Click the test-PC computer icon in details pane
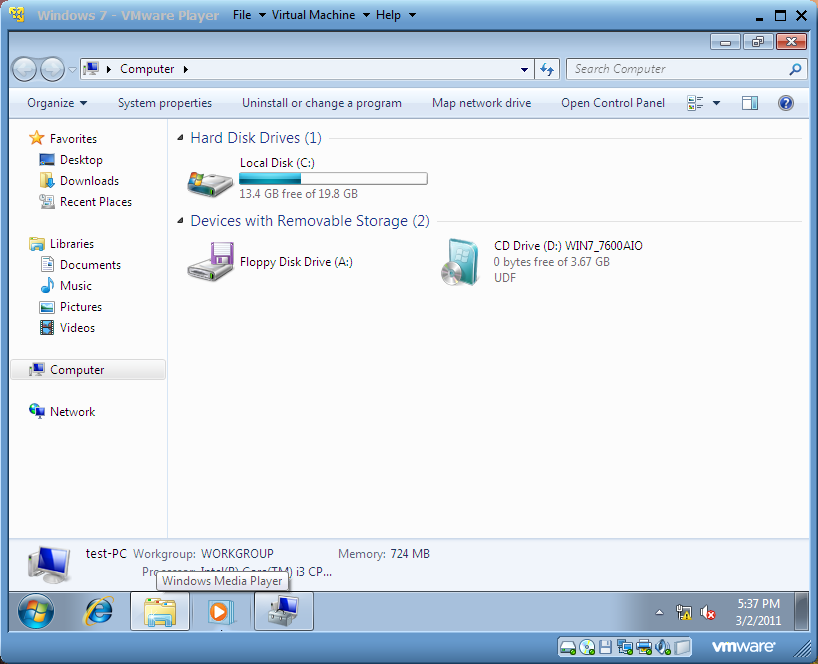The width and height of the screenshot is (818, 664). click(49, 564)
